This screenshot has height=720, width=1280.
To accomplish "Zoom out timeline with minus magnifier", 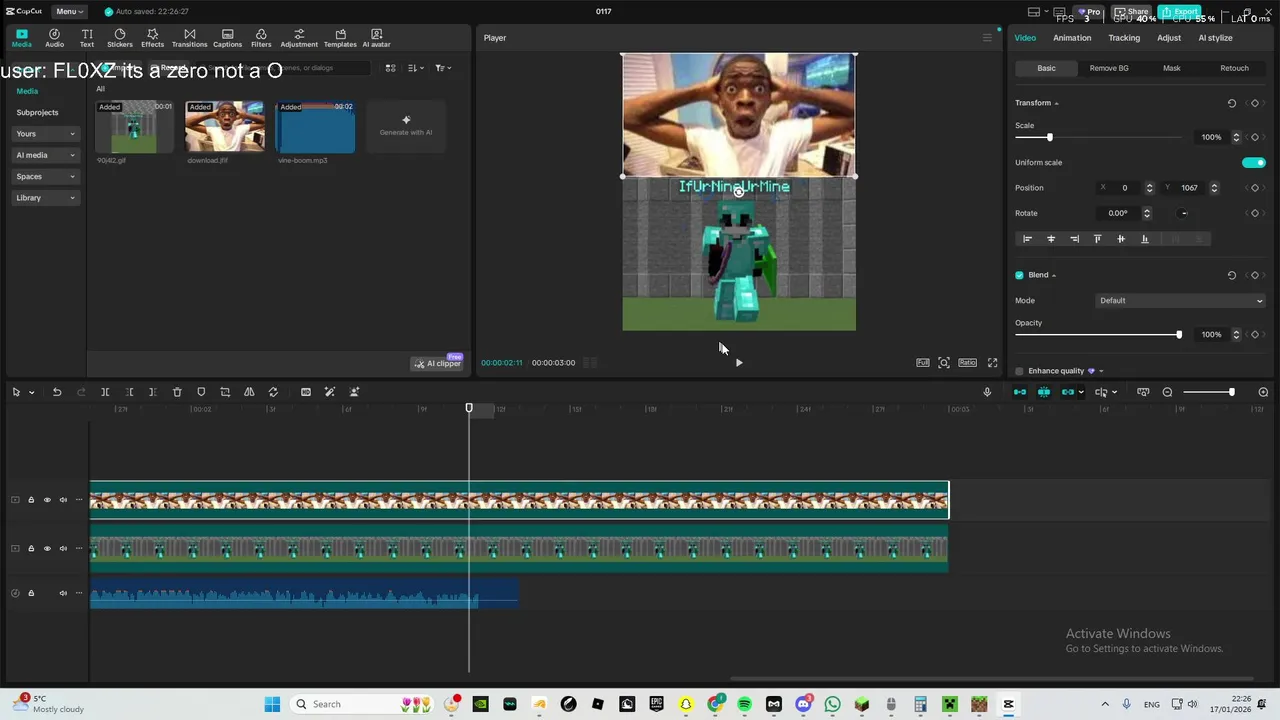I will 1167,392.
